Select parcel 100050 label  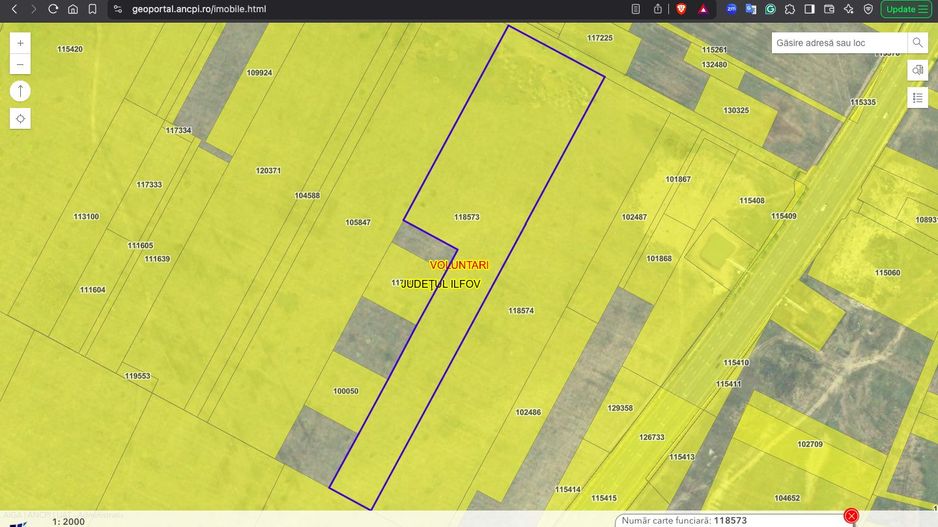[x=346, y=391]
